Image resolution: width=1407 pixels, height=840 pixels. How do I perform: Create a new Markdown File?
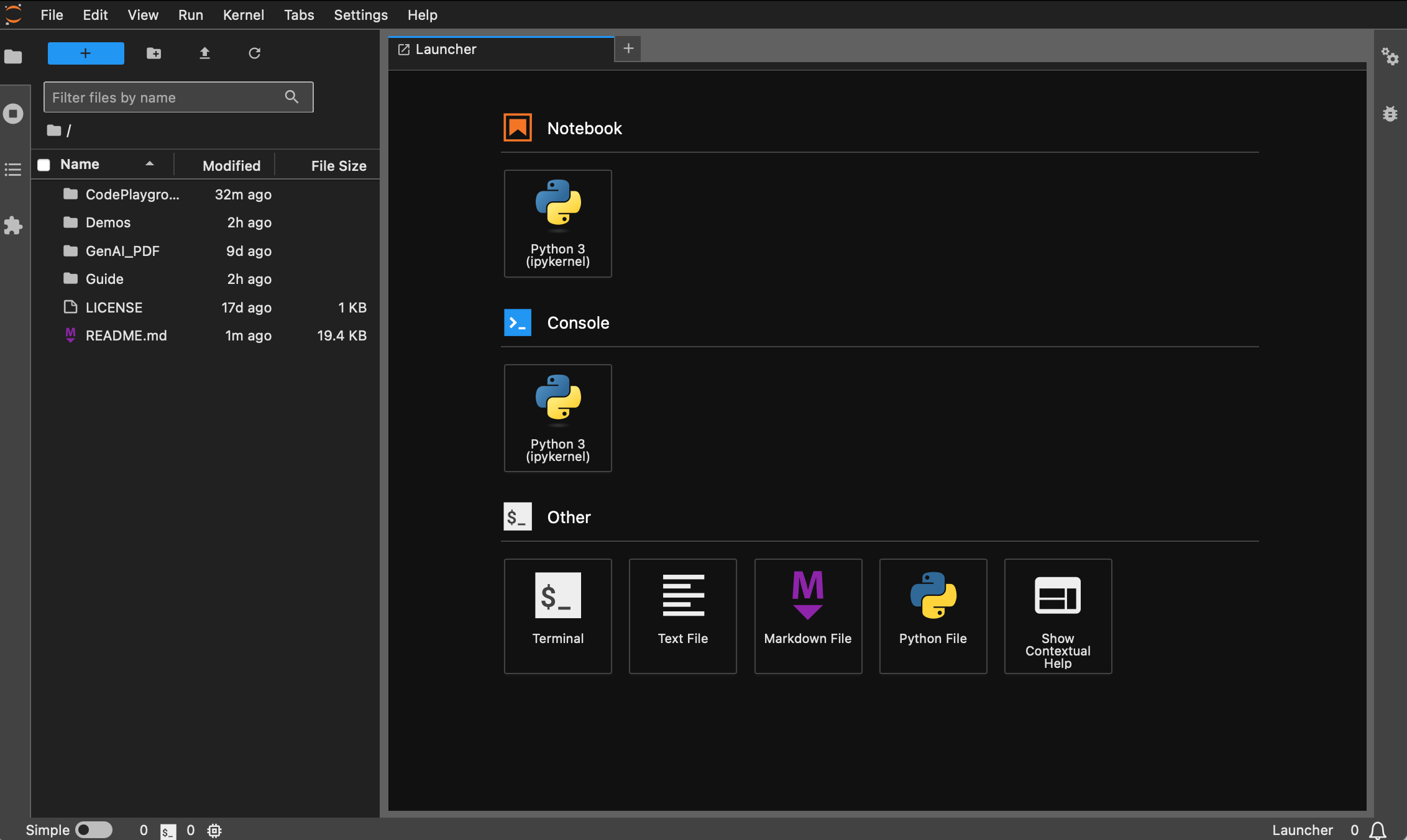click(807, 615)
